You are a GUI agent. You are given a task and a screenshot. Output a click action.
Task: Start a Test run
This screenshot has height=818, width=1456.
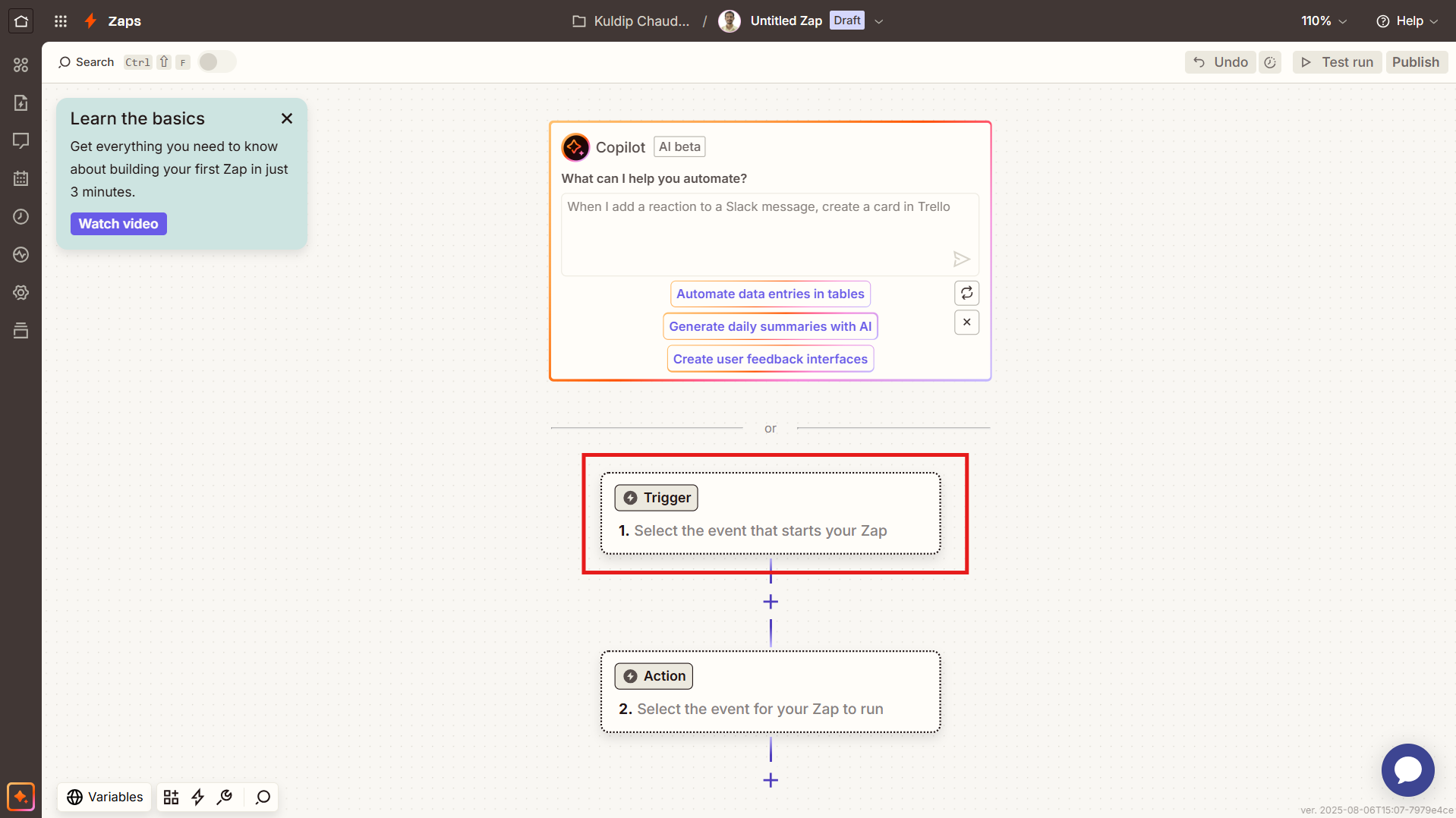1337,62
